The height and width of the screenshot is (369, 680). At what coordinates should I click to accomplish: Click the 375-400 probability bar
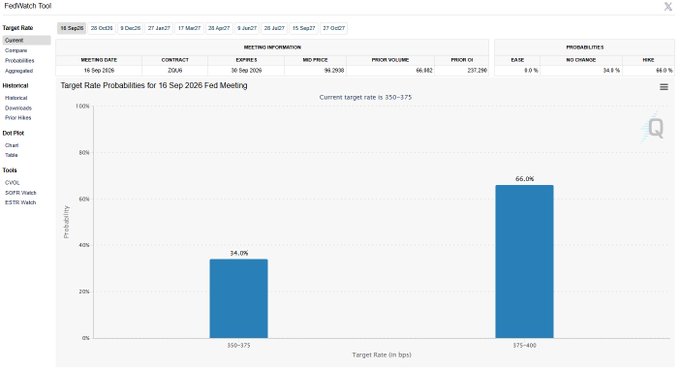[x=524, y=261]
